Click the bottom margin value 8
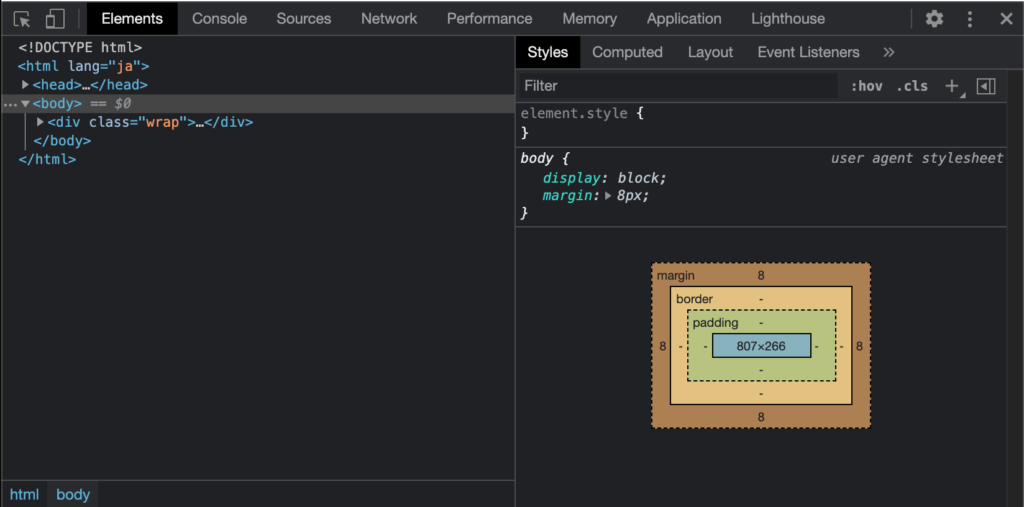Screen dimensions: 1024x507 (x=761, y=417)
